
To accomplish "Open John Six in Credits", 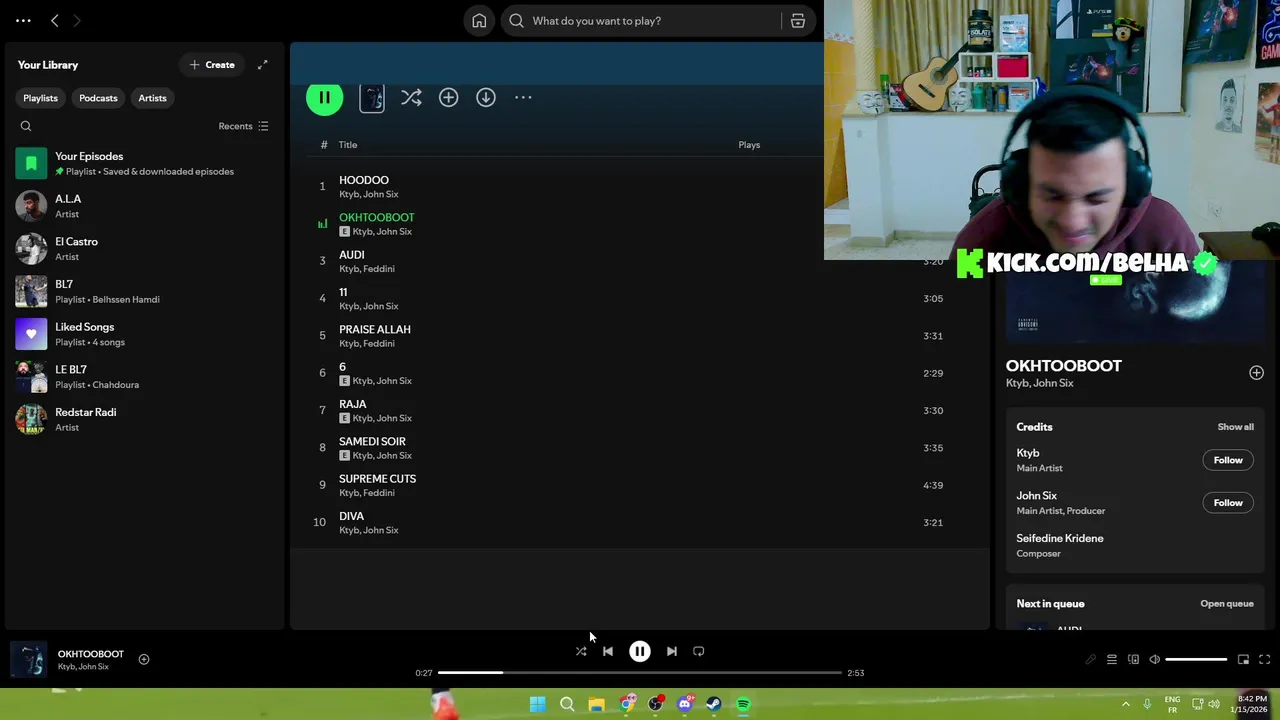I will coord(1036,496).
